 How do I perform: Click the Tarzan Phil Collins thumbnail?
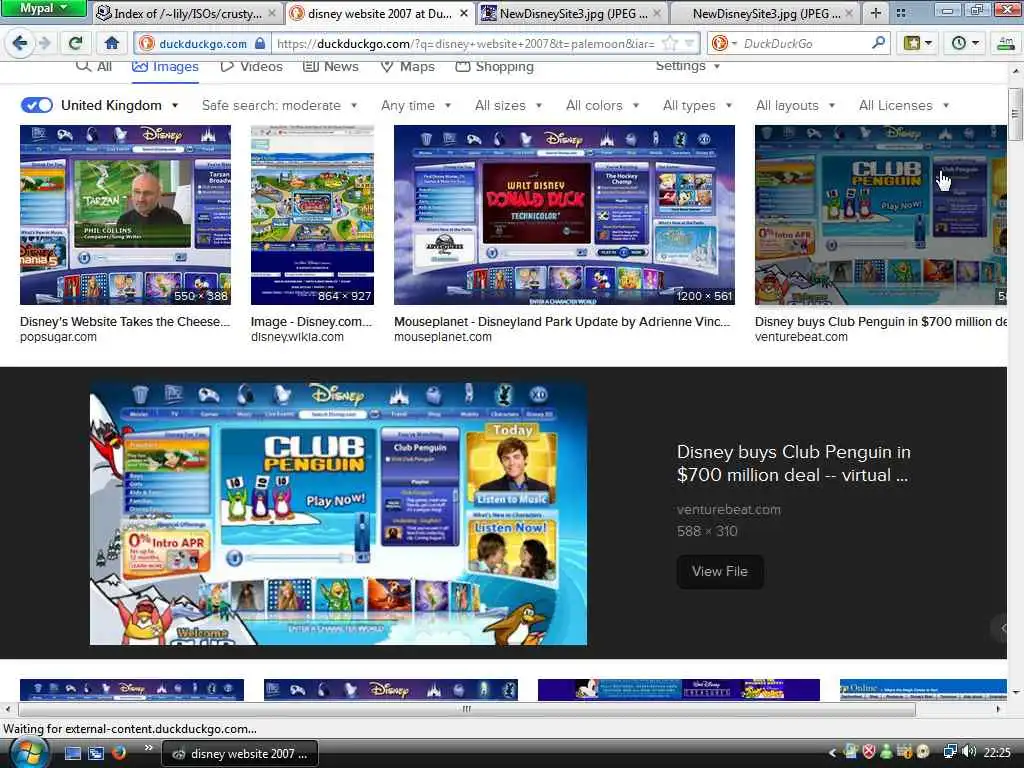tap(125, 215)
